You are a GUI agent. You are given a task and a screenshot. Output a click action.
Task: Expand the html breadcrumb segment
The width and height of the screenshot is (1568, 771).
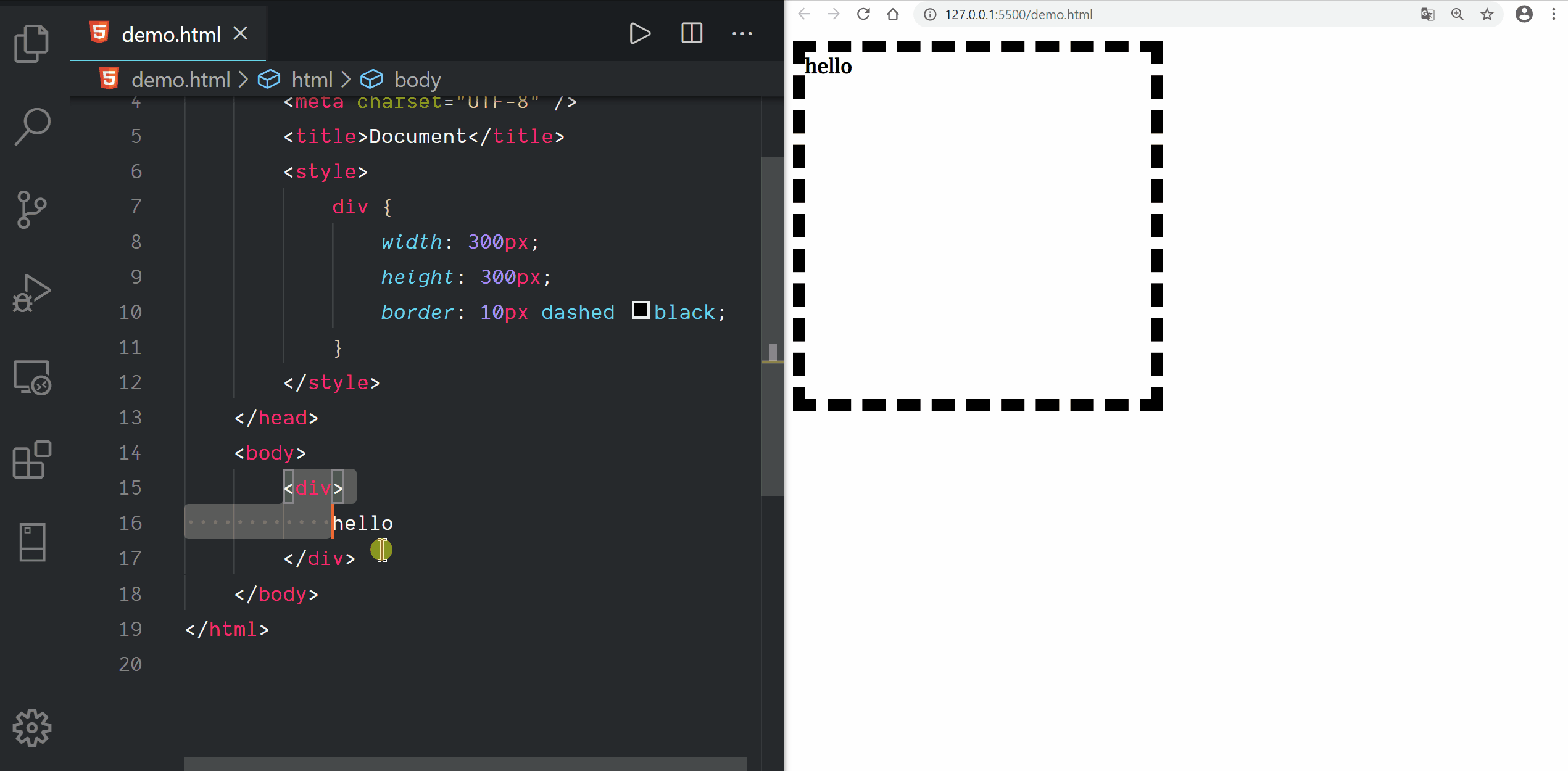coord(312,80)
